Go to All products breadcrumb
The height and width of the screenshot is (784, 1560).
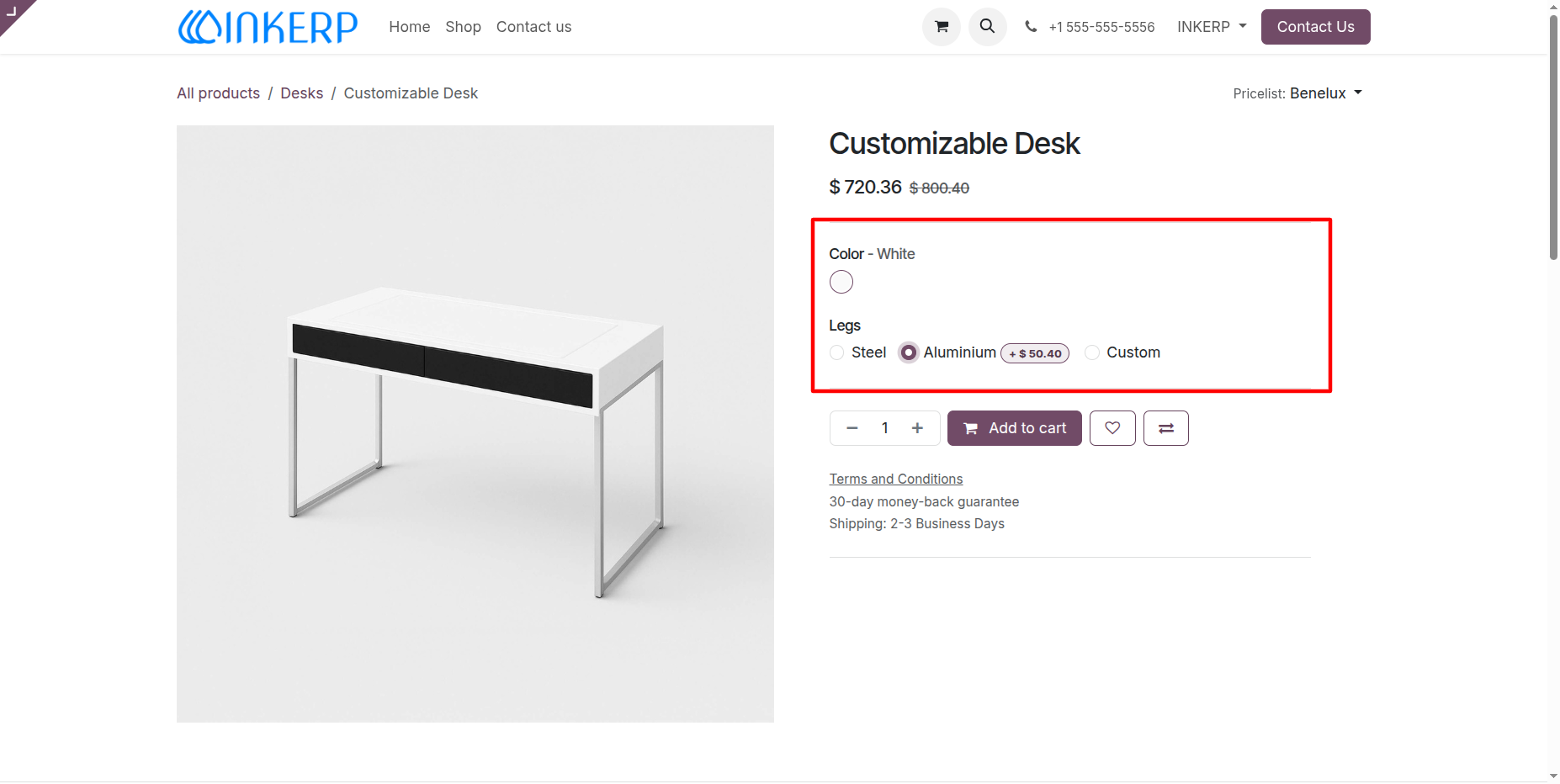click(x=219, y=93)
